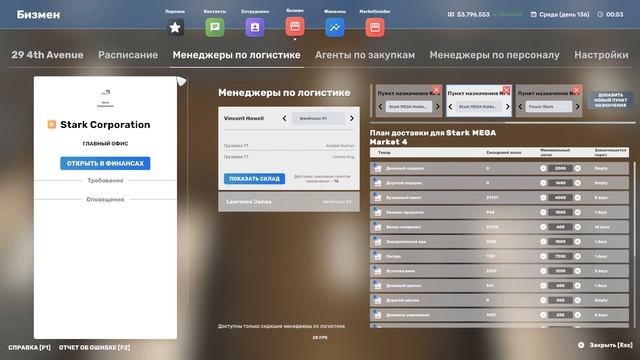Open the Менеджеры по персоналу tab
Image resolution: width=640 pixels, height=360 pixels.
click(x=494, y=55)
